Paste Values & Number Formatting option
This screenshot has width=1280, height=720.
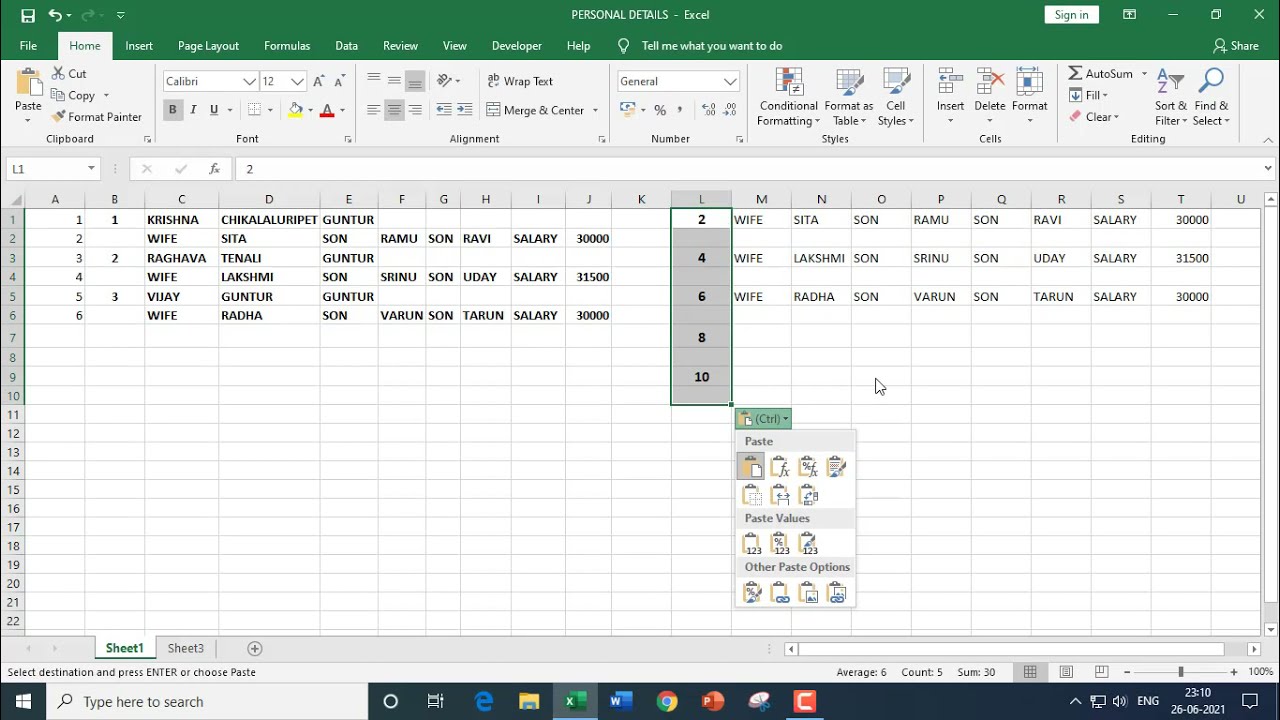coord(780,543)
